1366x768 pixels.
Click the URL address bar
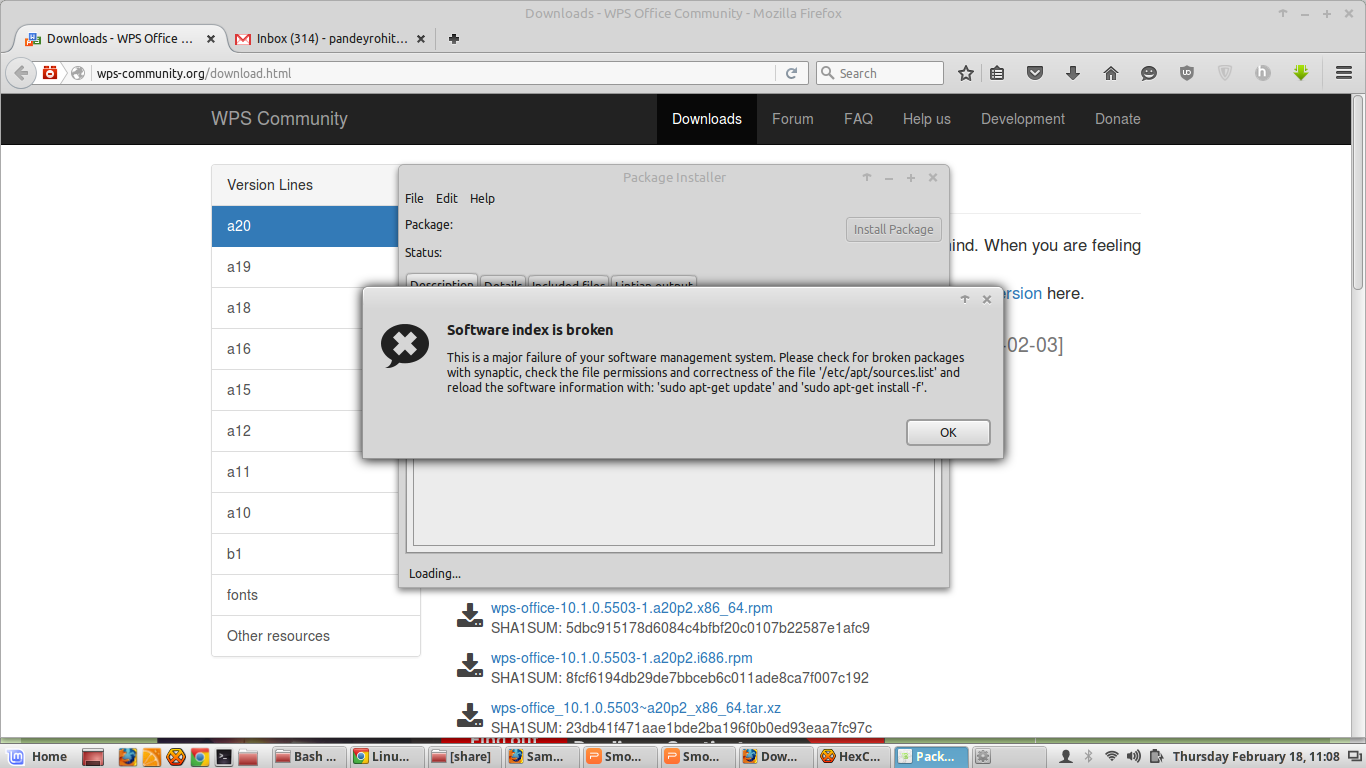coord(432,73)
